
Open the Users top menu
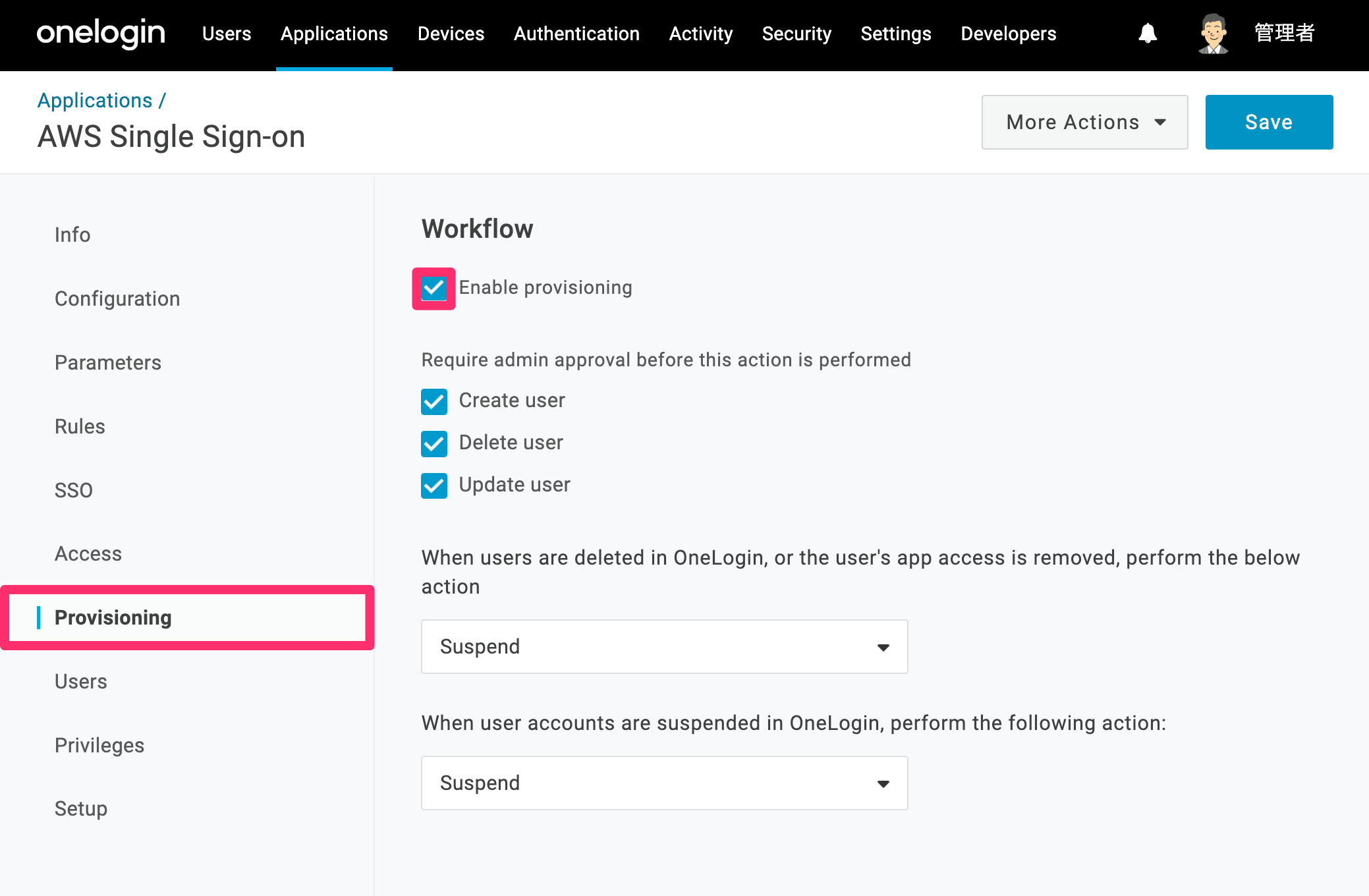tap(227, 34)
